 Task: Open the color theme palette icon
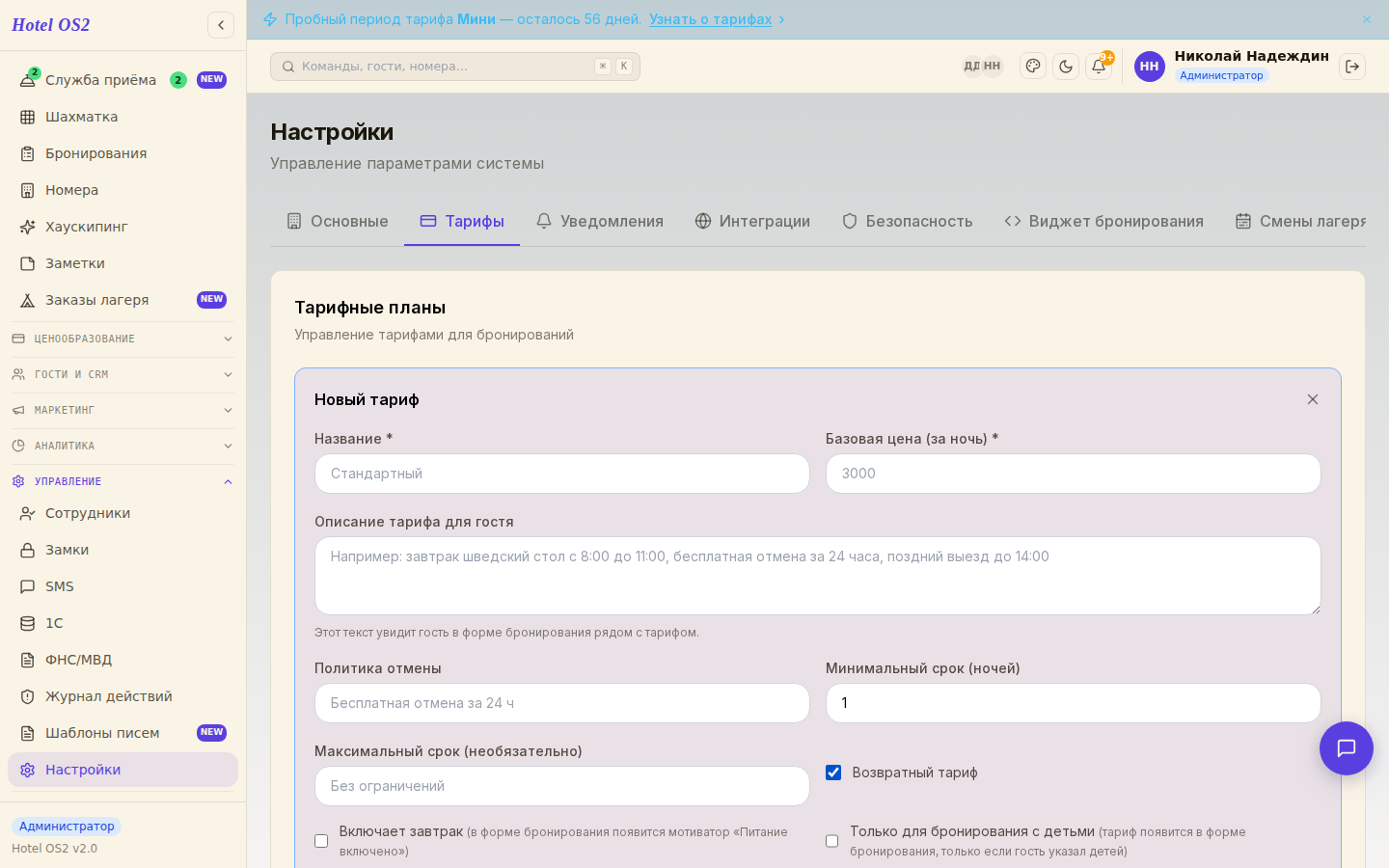pos(1033,67)
